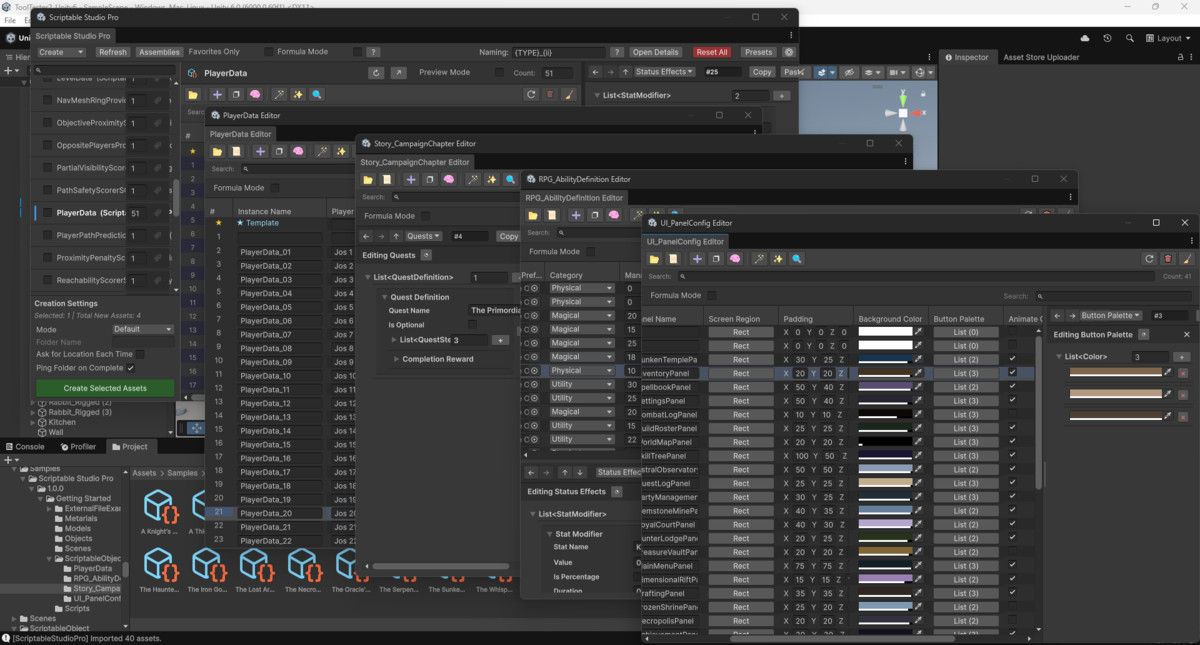Image resolution: width=1200 pixels, height=645 pixels.
Task: Click the magic wand icon in UI_PanelConfig editor
Action: point(759,258)
